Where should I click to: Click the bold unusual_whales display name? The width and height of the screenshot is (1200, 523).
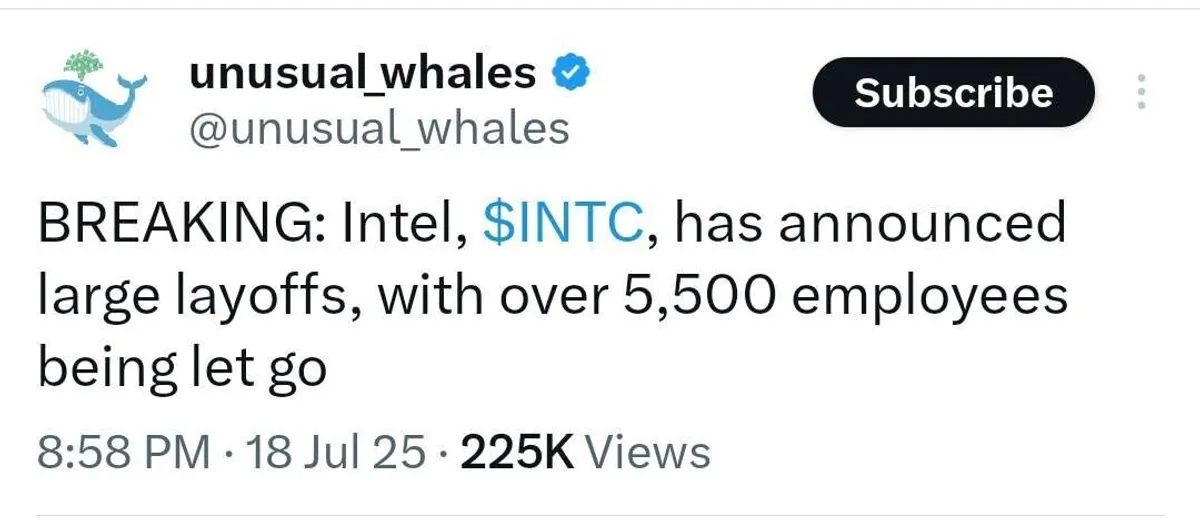coord(363,73)
